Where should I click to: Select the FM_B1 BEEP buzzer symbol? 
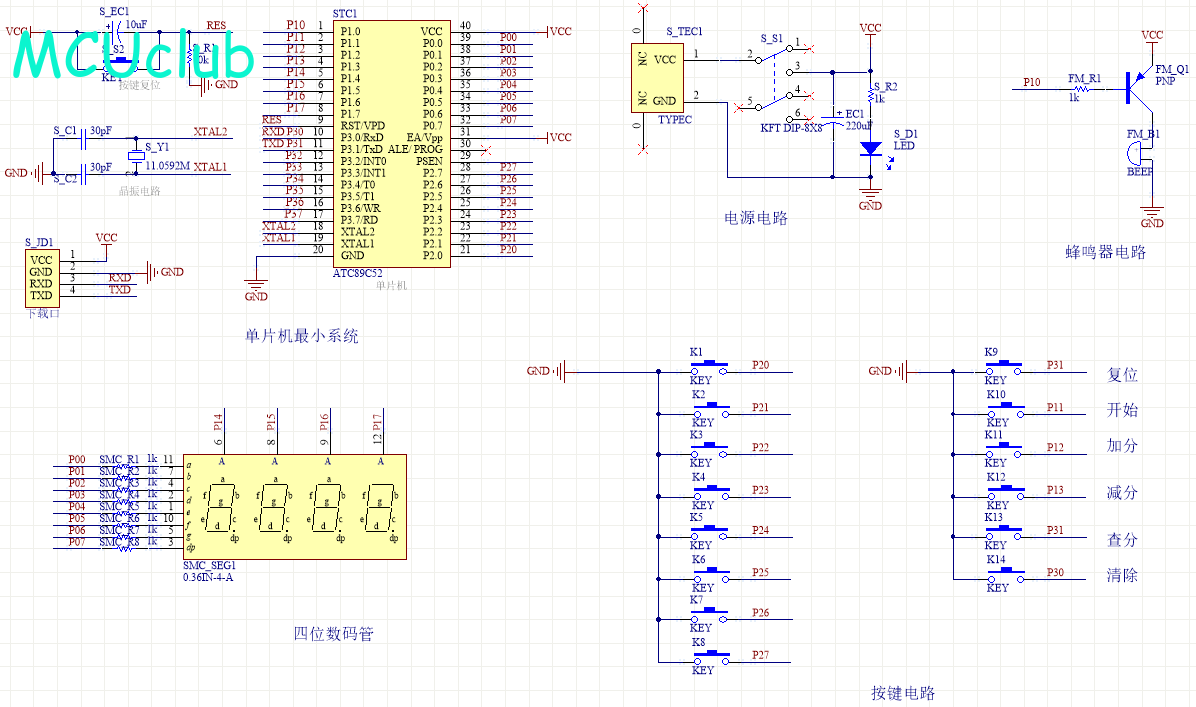point(1132,154)
